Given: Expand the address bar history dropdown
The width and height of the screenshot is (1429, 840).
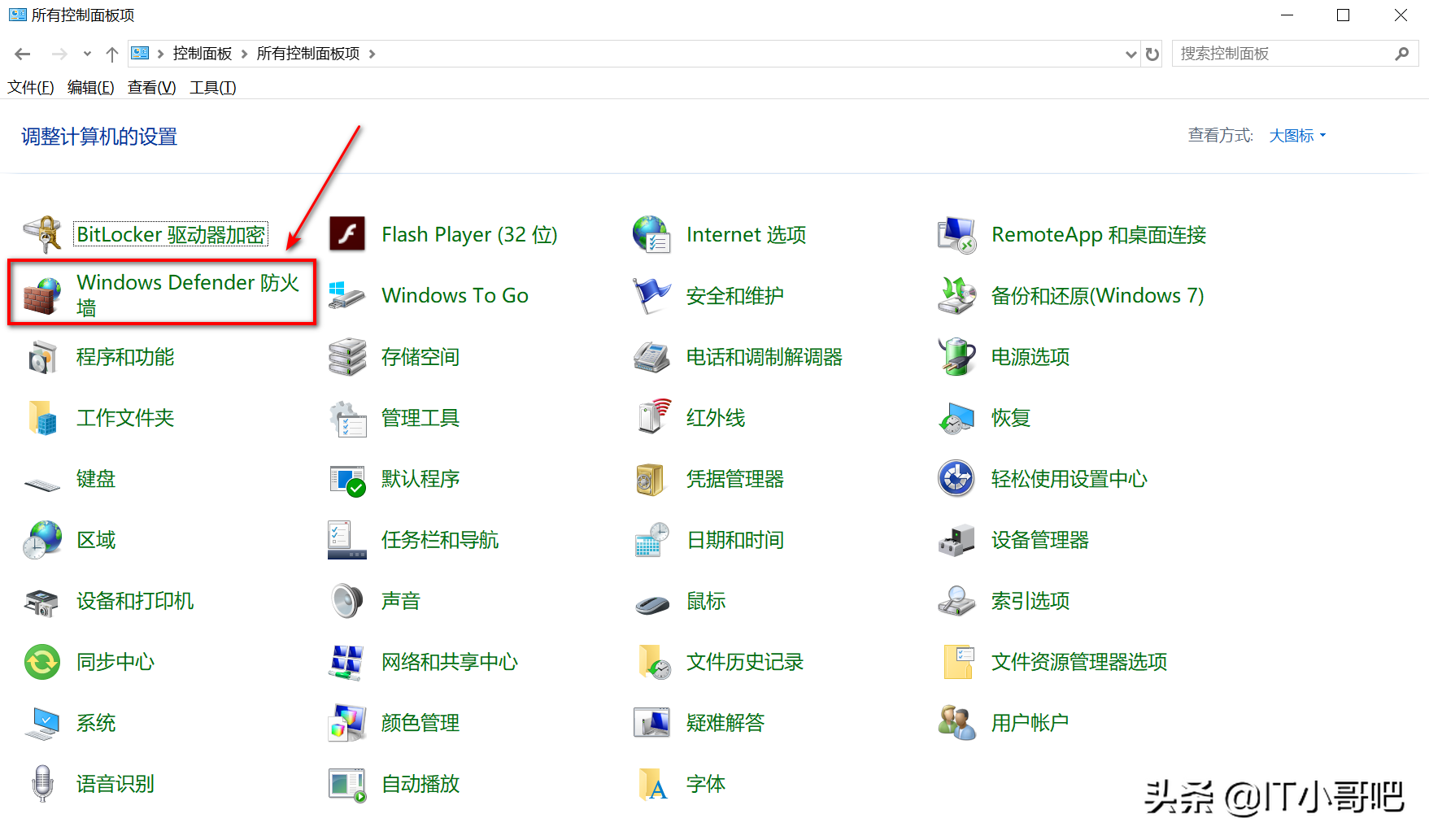Looking at the screenshot, I should click(x=1131, y=54).
